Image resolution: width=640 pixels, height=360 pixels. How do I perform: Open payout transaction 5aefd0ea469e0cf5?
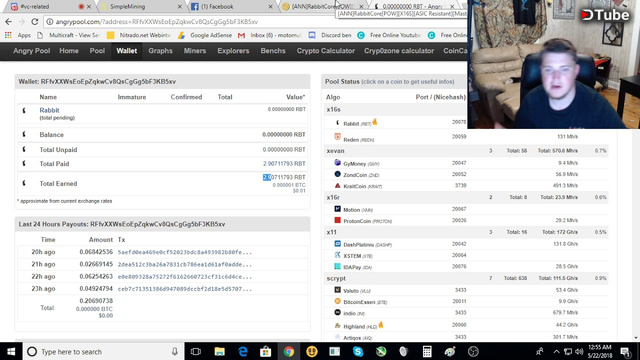(x=184, y=252)
